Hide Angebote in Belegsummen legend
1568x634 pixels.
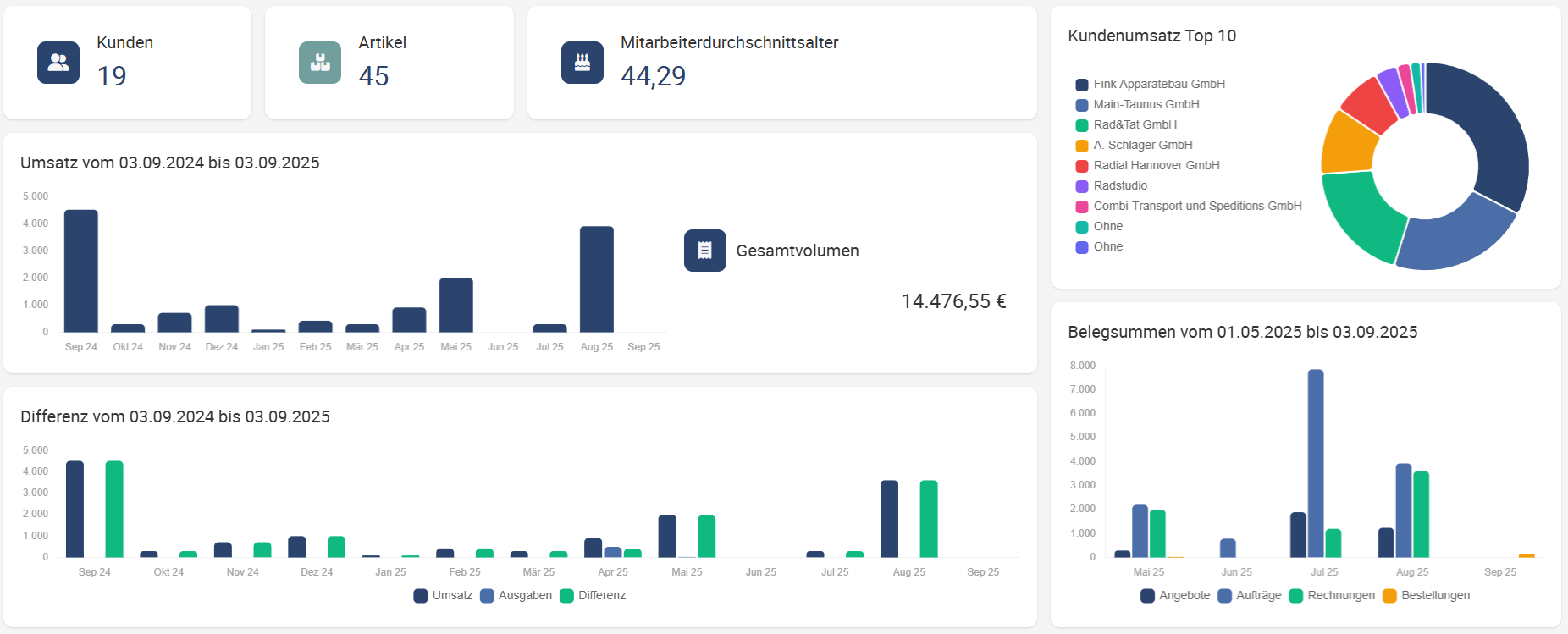coord(1175,596)
